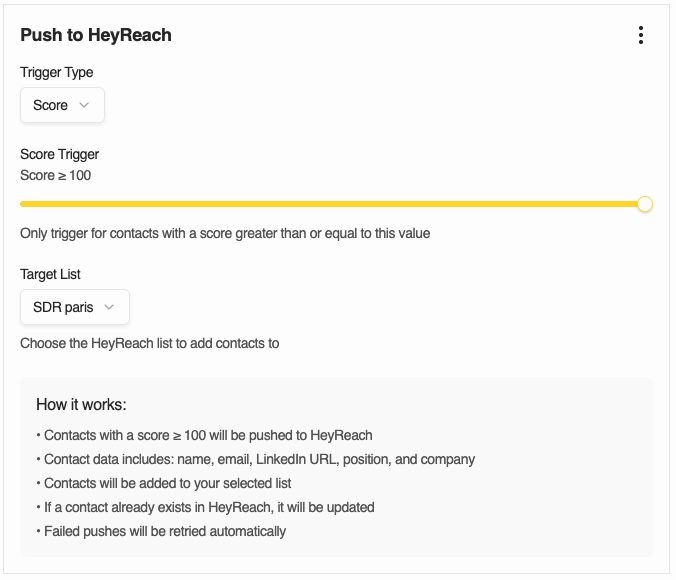Open the three-dot options menu

641,35
